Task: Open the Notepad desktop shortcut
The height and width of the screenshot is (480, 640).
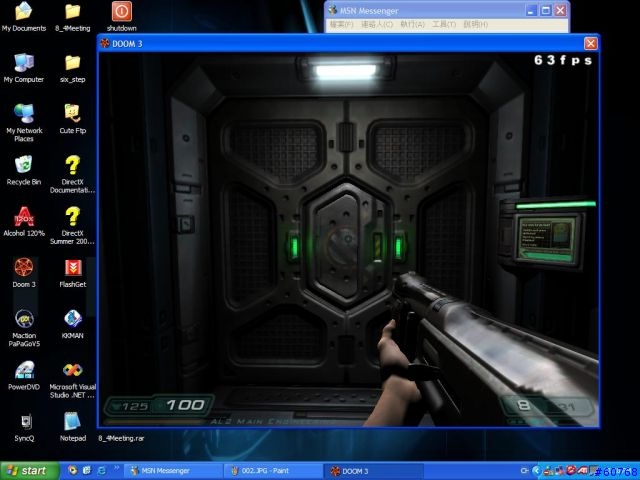Action: coord(73,427)
